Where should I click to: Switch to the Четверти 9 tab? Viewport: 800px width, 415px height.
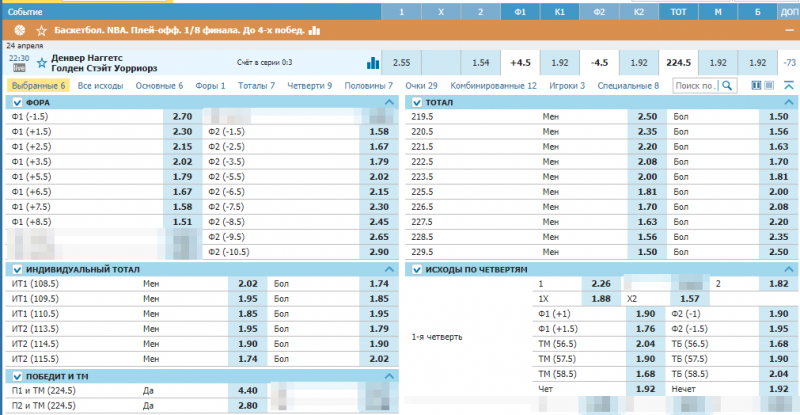point(308,86)
